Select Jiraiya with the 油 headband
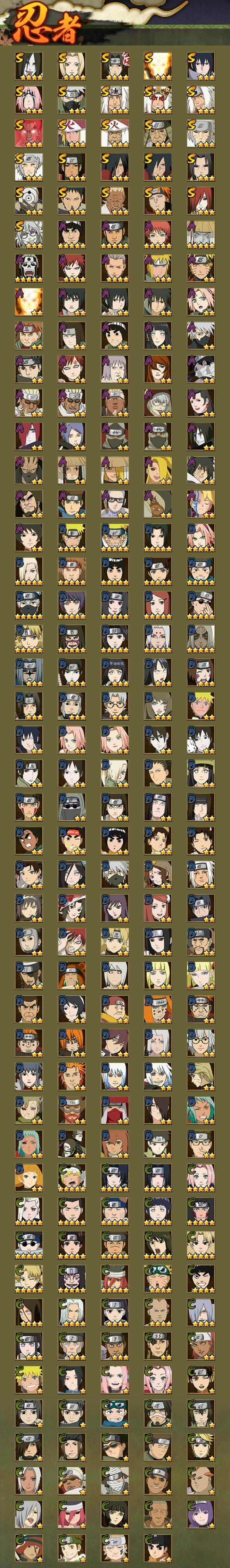 click(115, 100)
